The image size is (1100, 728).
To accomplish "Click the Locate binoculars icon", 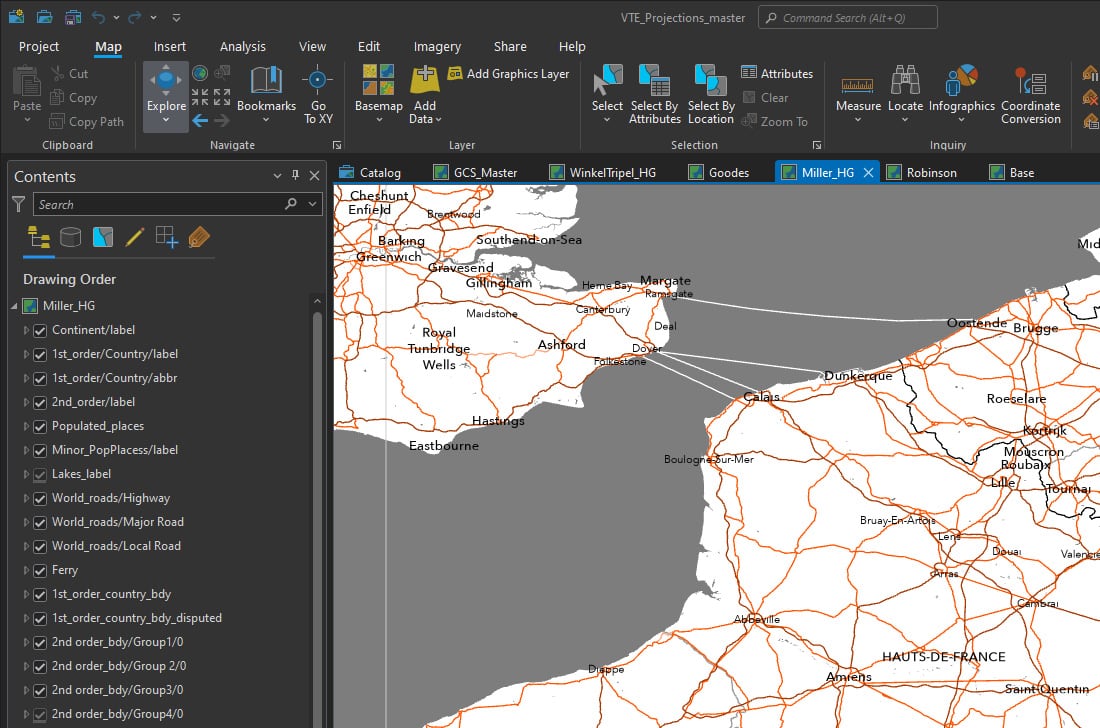I will (905, 82).
